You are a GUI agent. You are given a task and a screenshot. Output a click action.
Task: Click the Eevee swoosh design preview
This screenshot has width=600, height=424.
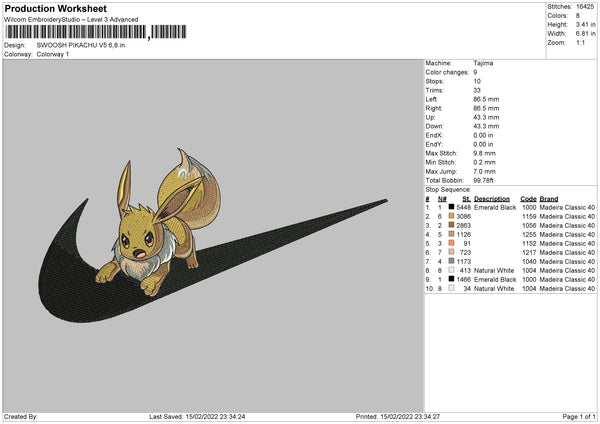pos(213,236)
